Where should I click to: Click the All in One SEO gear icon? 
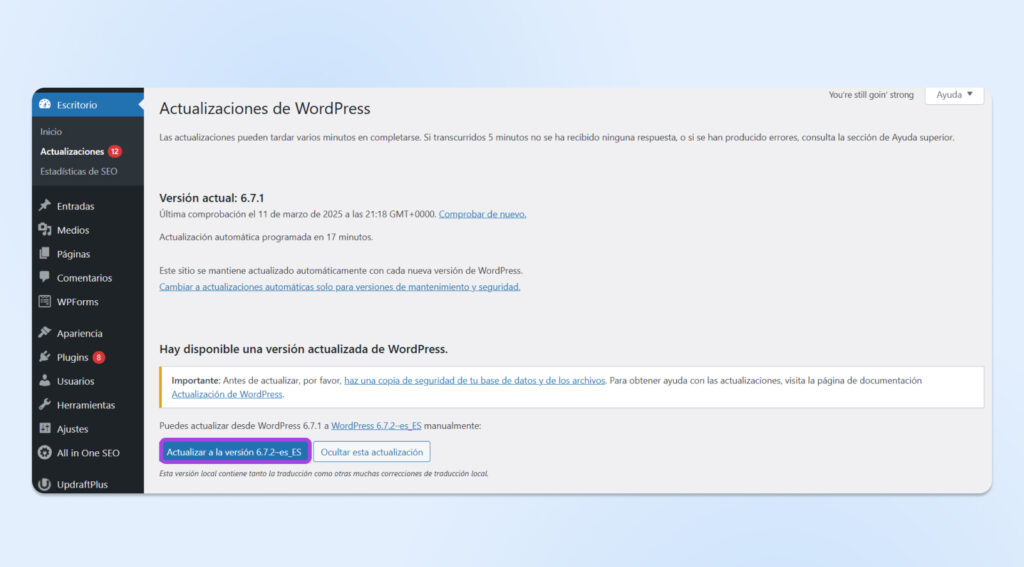(44, 452)
